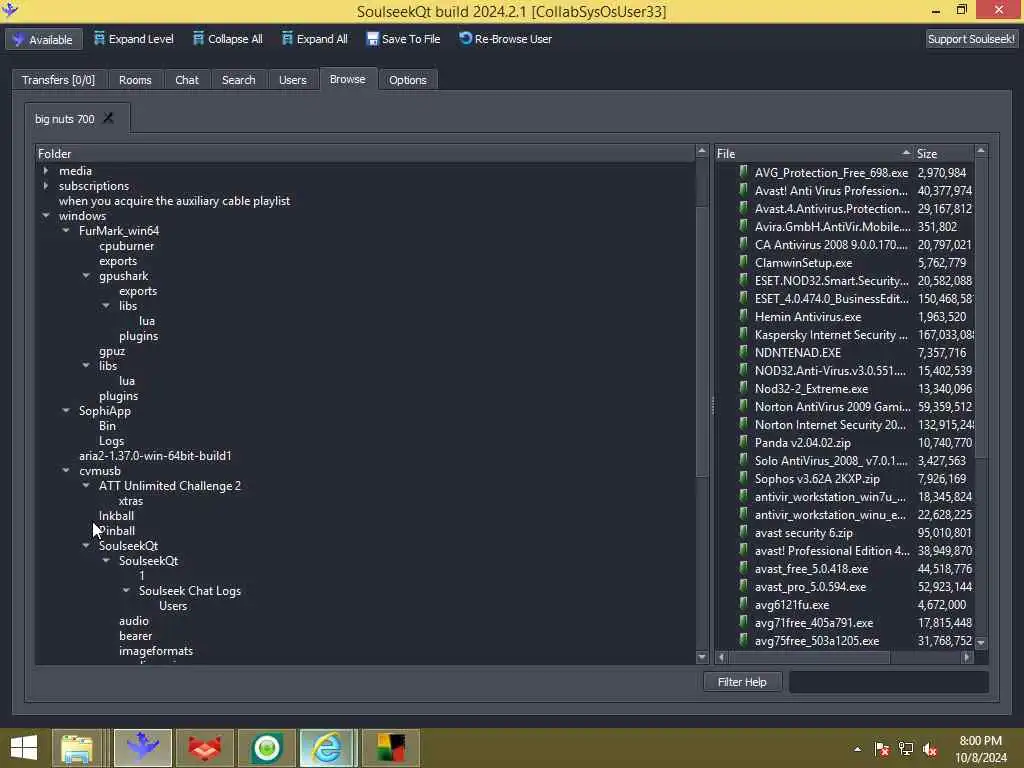
Task: Click file icon beside Panda v2.04.02.zip
Action: coord(743,443)
